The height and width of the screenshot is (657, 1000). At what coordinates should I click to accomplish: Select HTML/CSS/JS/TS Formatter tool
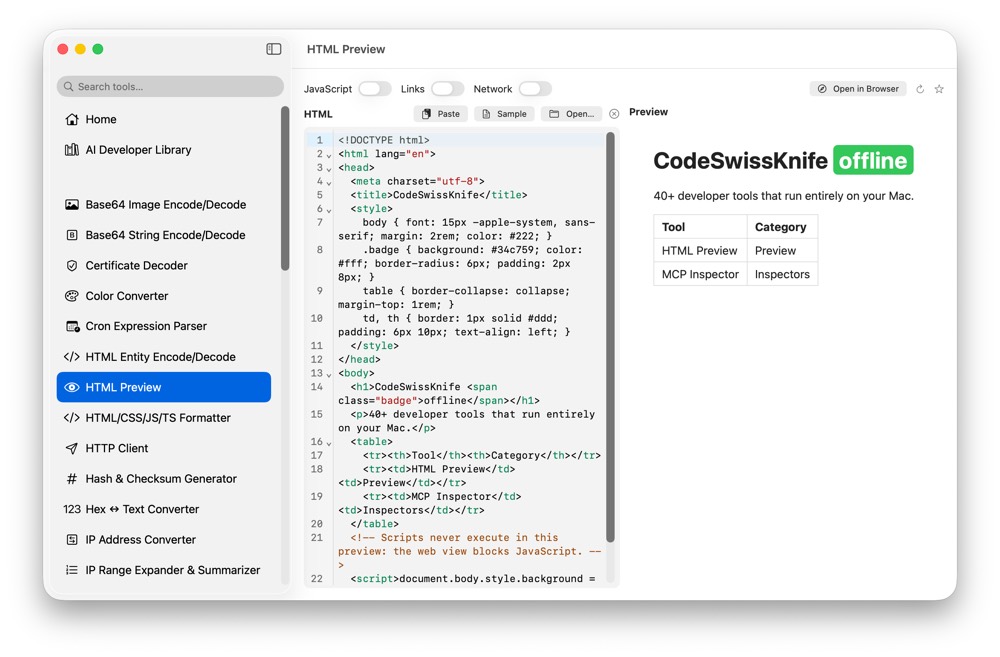tap(164, 418)
